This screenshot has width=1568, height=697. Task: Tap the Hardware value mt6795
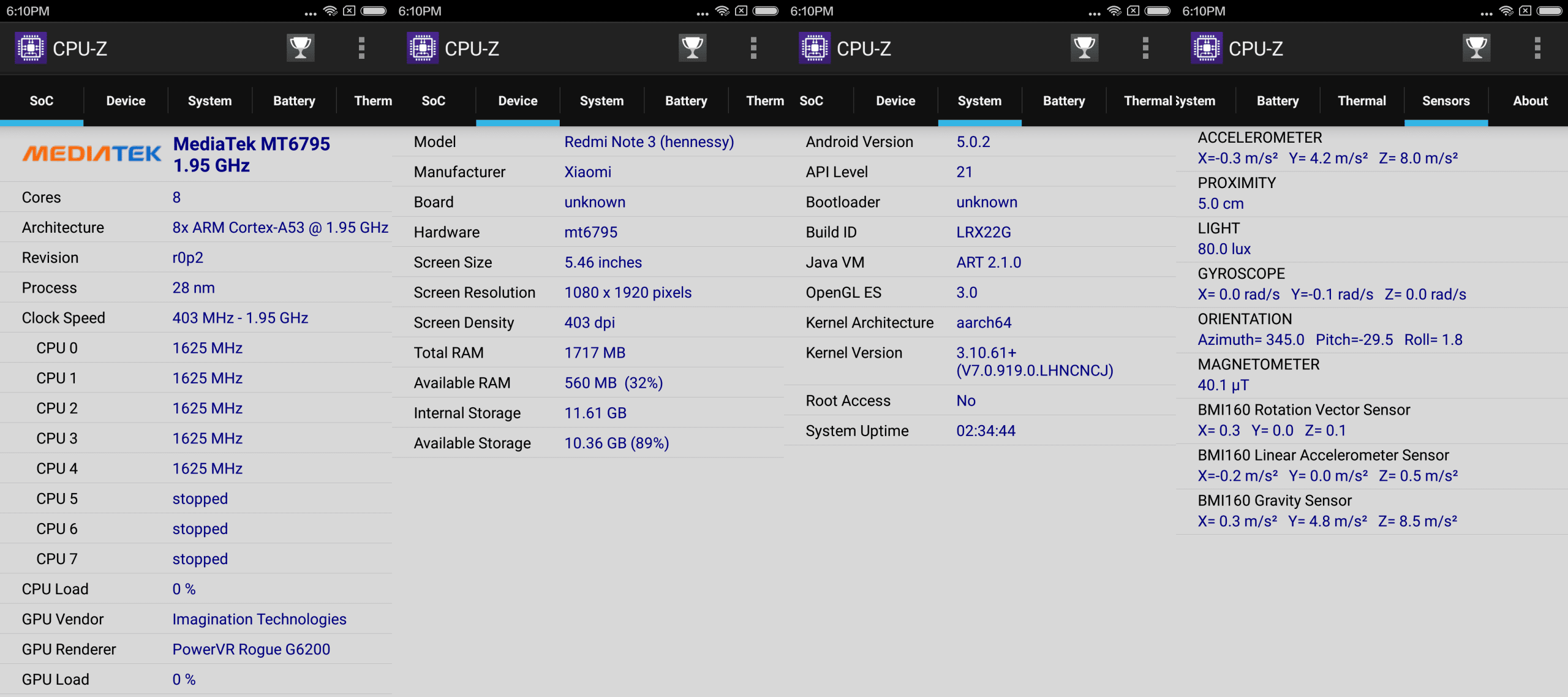pyautogui.click(x=591, y=232)
